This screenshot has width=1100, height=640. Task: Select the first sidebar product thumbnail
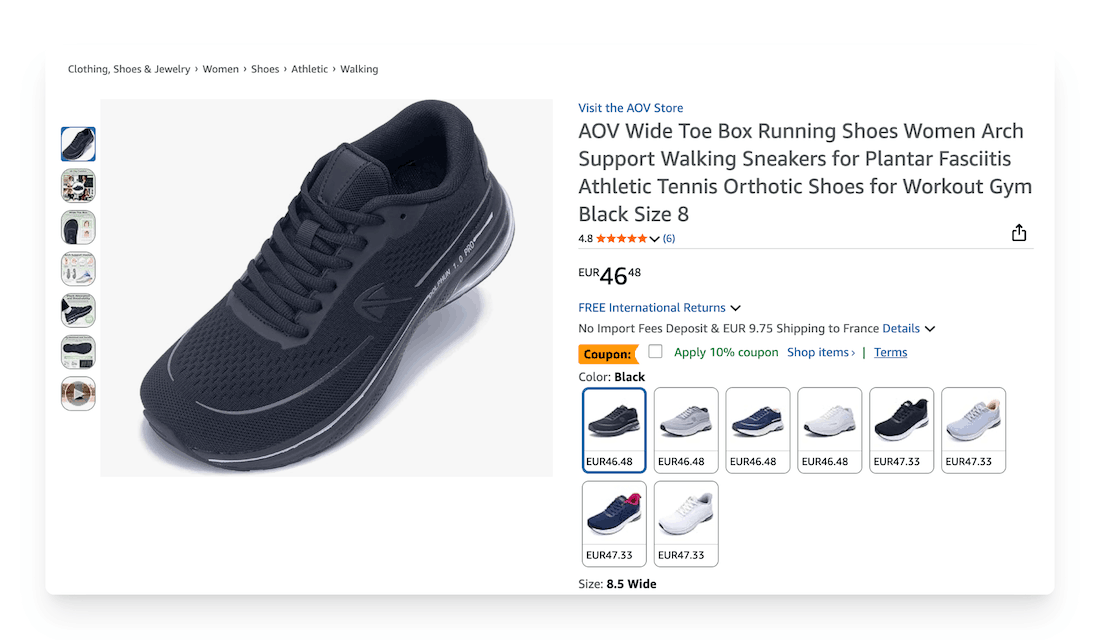(78, 143)
